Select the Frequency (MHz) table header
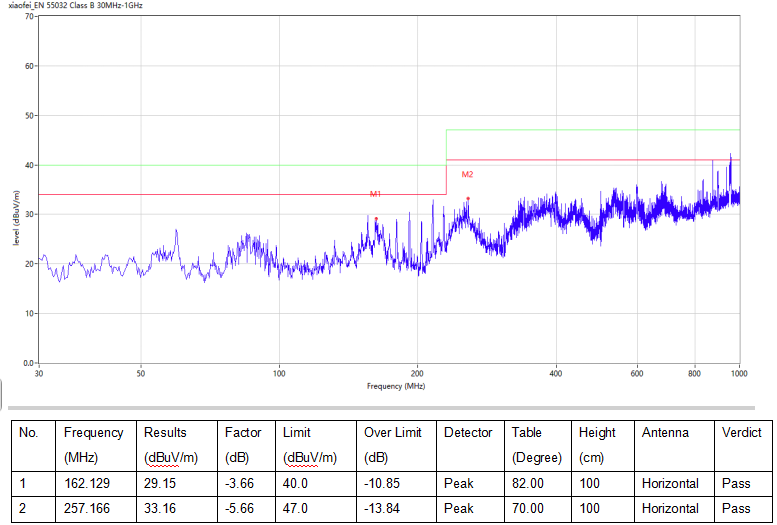This screenshot has height=525, width=777. pyautogui.click(x=93, y=445)
